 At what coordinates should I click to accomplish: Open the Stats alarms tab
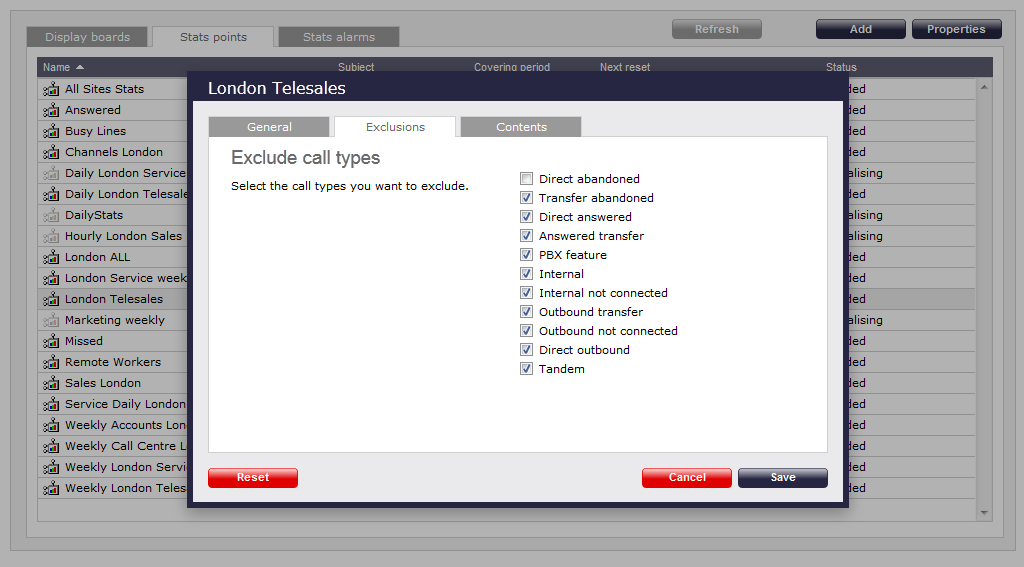[338, 37]
